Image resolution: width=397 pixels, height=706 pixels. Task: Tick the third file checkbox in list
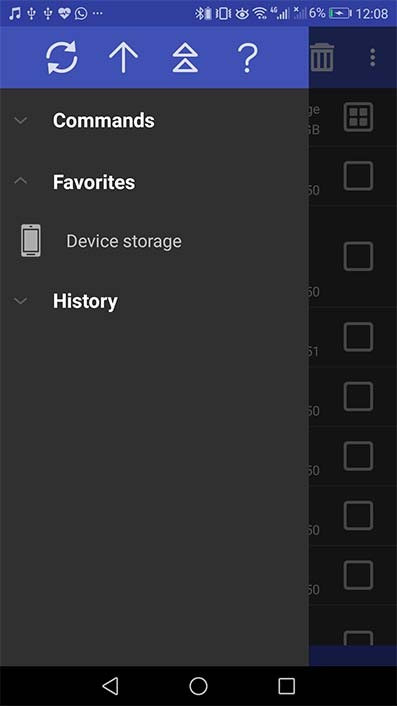[x=358, y=337]
